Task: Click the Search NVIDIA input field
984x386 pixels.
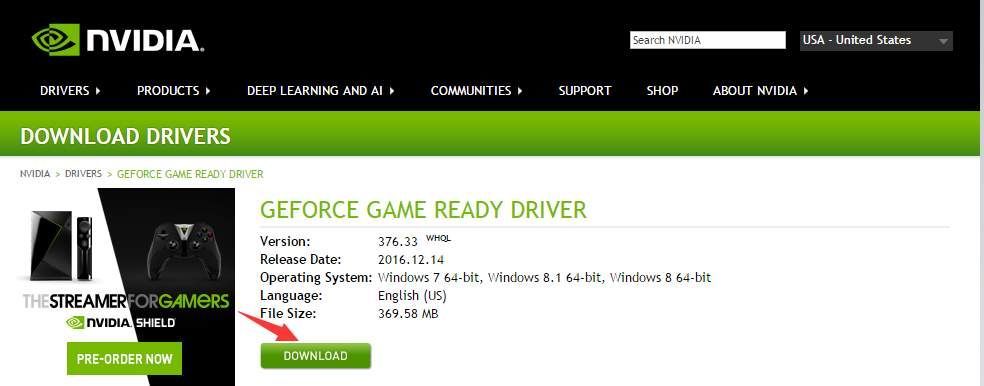Action: [707, 40]
